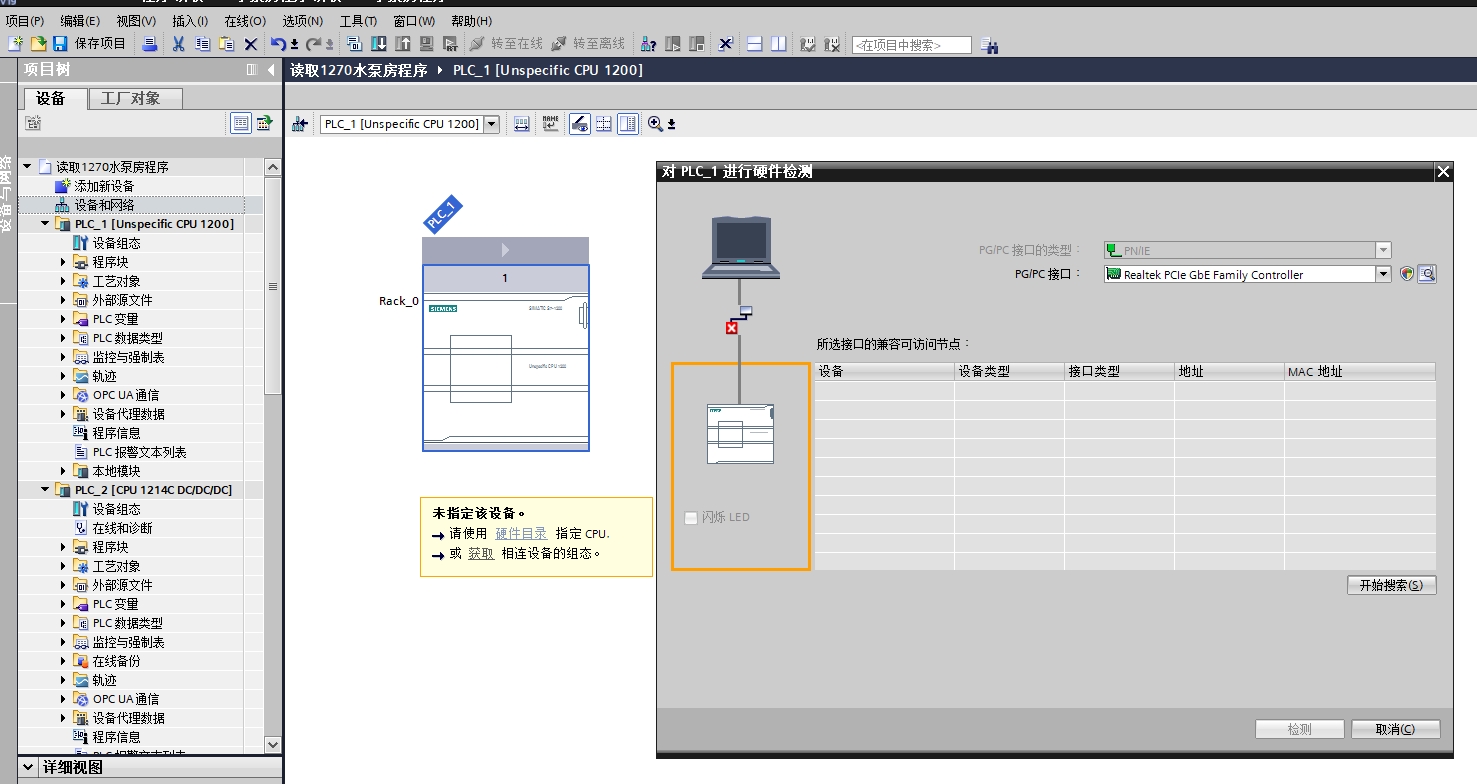Screen dimensions: 1477x784
Task: Open the PLC_1 device selector dropdown
Action: tap(490, 124)
